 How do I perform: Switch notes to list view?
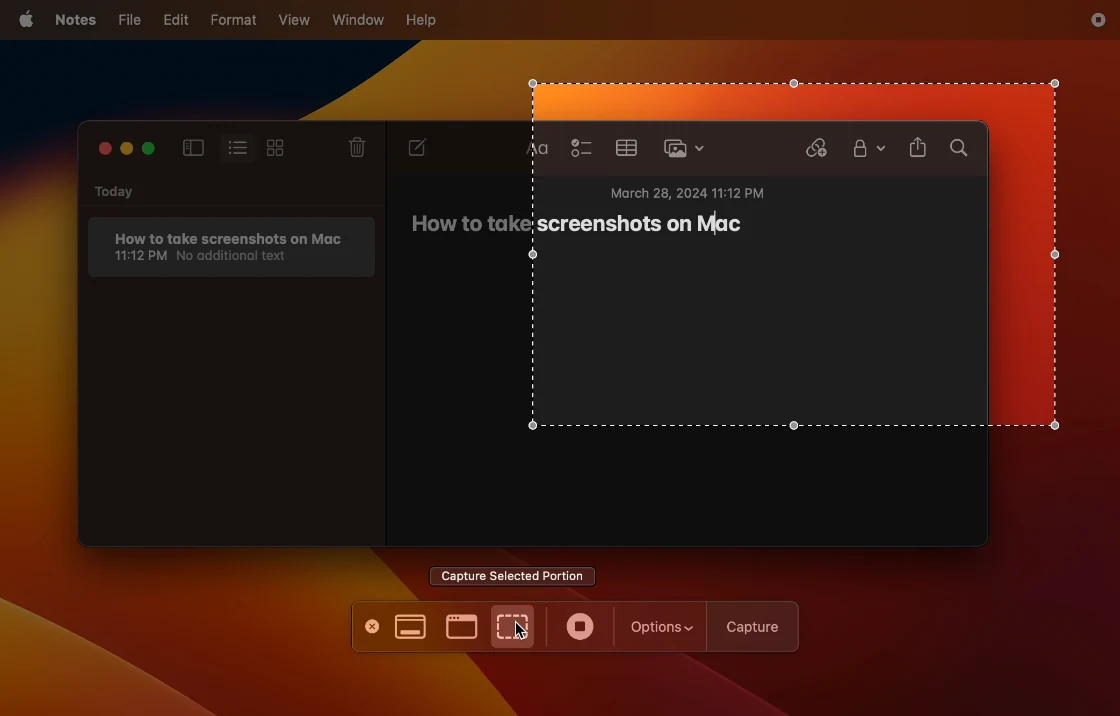pyautogui.click(x=238, y=148)
